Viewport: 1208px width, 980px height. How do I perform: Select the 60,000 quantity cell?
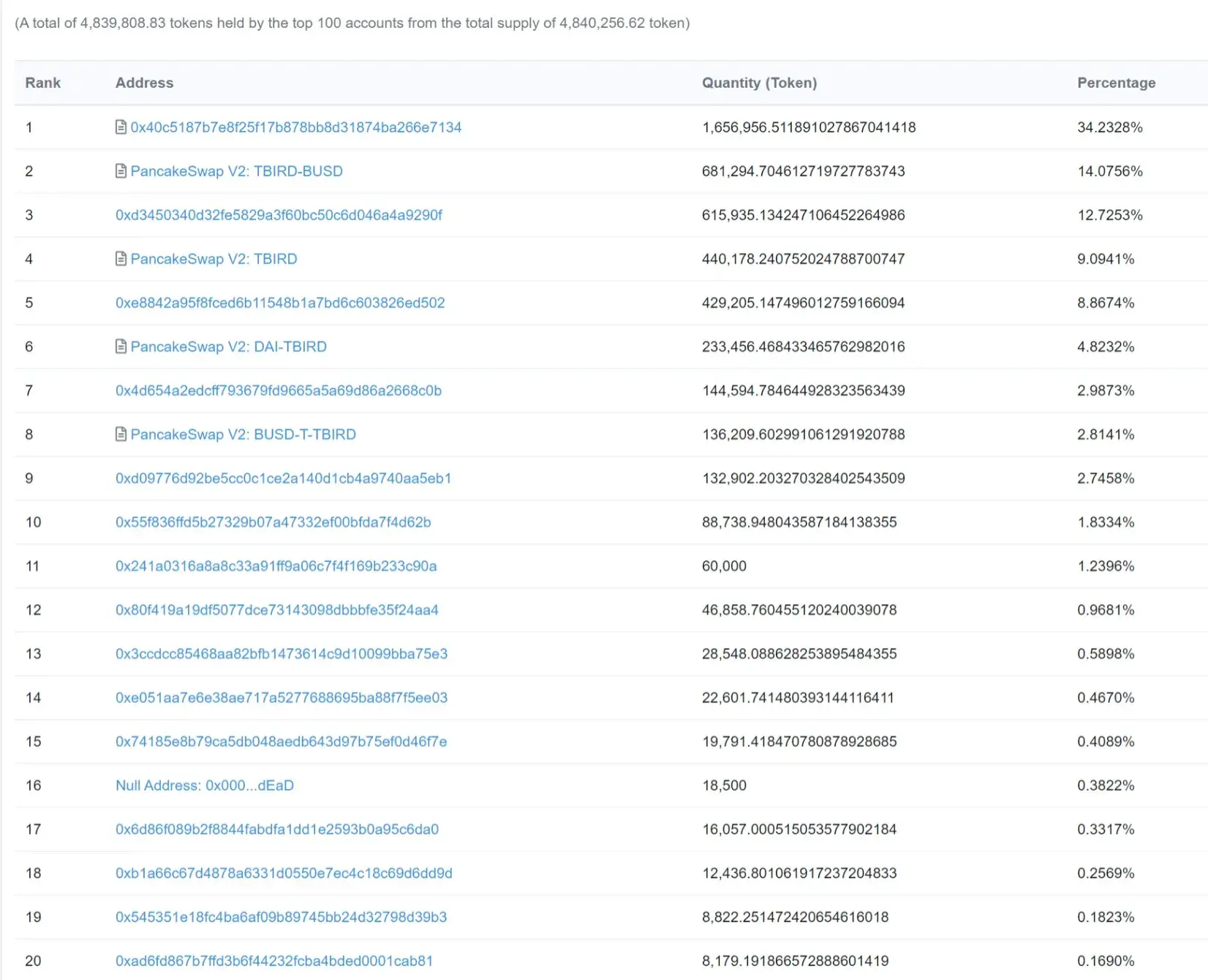coord(724,566)
